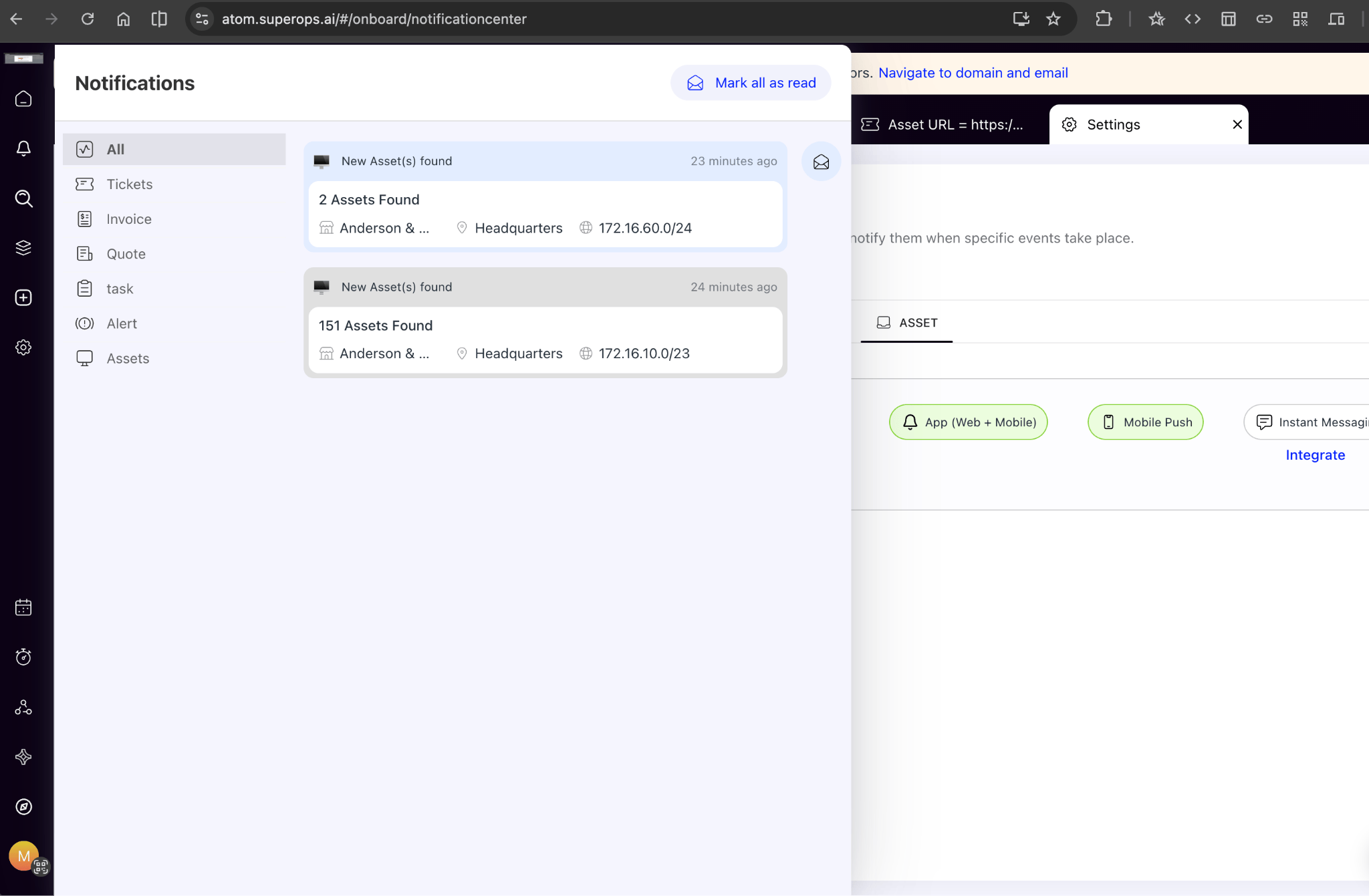This screenshot has height=896, width=1369.
Task: Open the calendar icon in sidebar
Action: click(23, 607)
